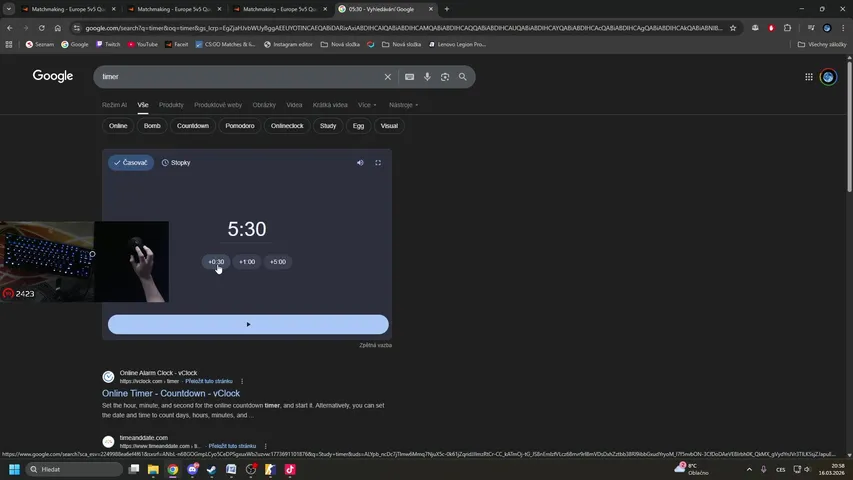Submit search with magnifier icon
Screen dimensions: 853x480
(462, 77)
